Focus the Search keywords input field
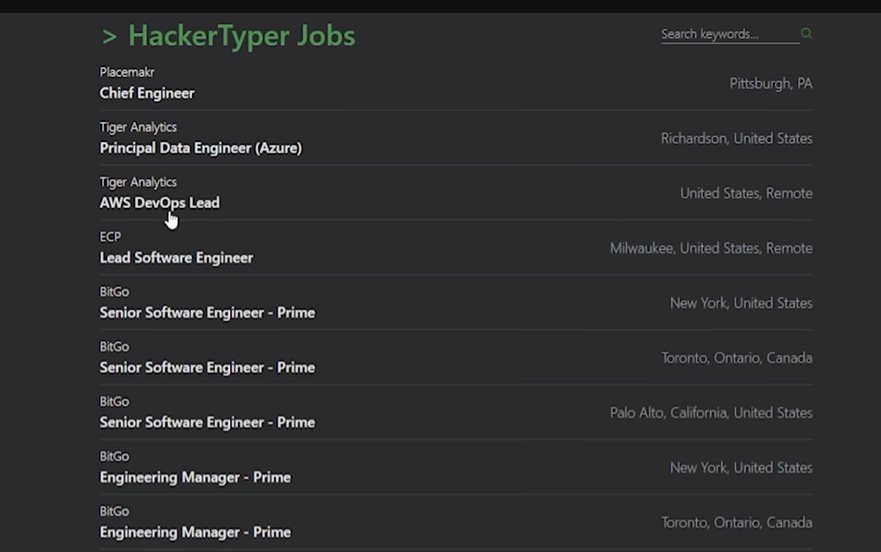This screenshot has width=881, height=552. (x=727, y=34)
